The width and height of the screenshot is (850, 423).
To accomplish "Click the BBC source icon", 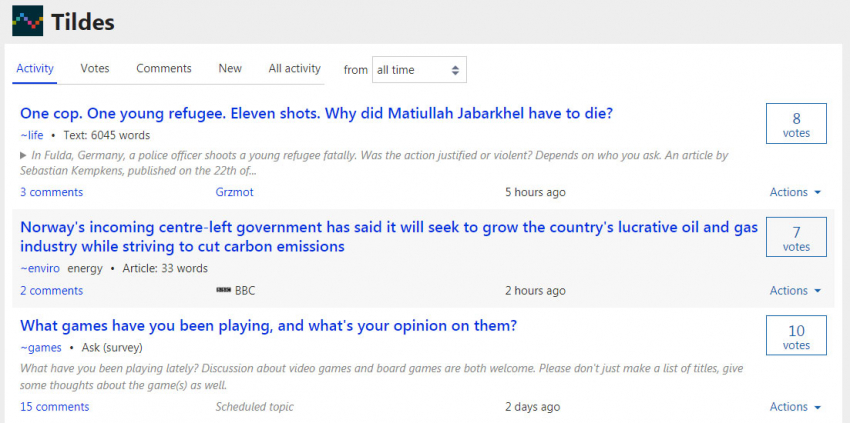I will (222, 291).
